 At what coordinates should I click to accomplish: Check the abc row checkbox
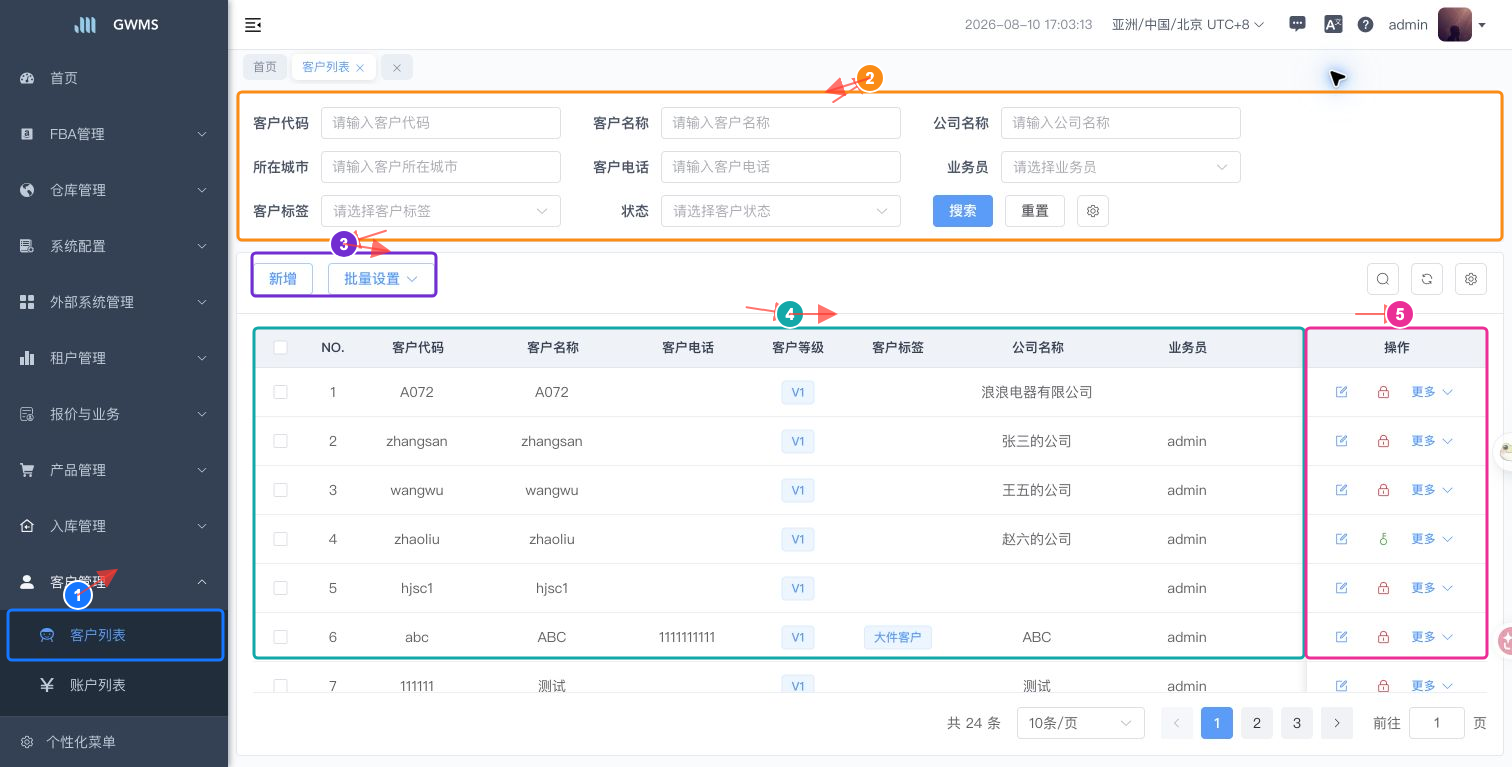280,637
